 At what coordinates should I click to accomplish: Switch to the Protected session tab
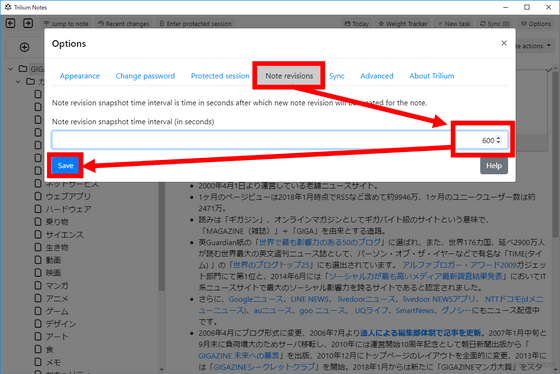coord(220,76)
